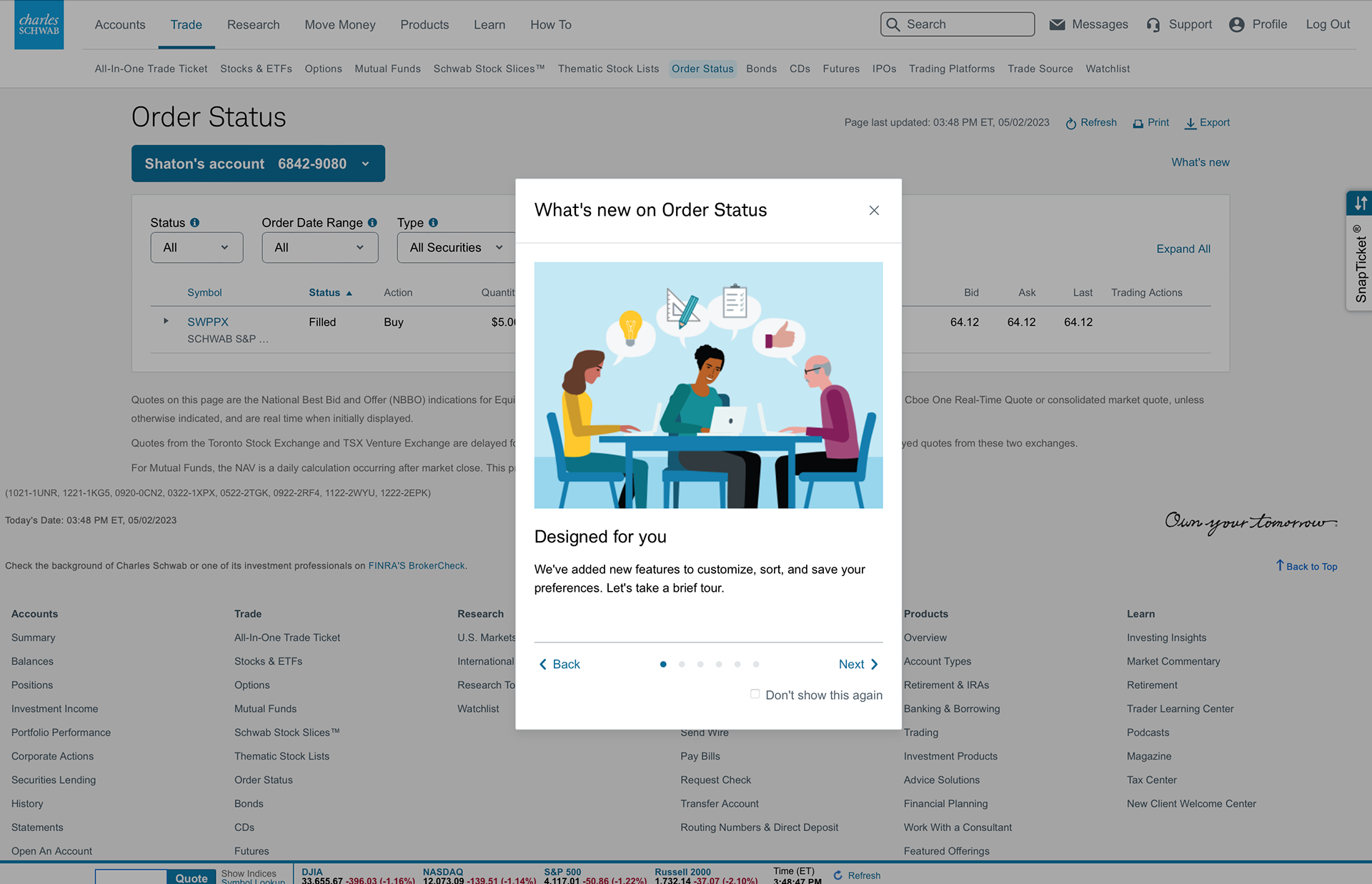Open the Trade main menu

(x=187, y=25)
